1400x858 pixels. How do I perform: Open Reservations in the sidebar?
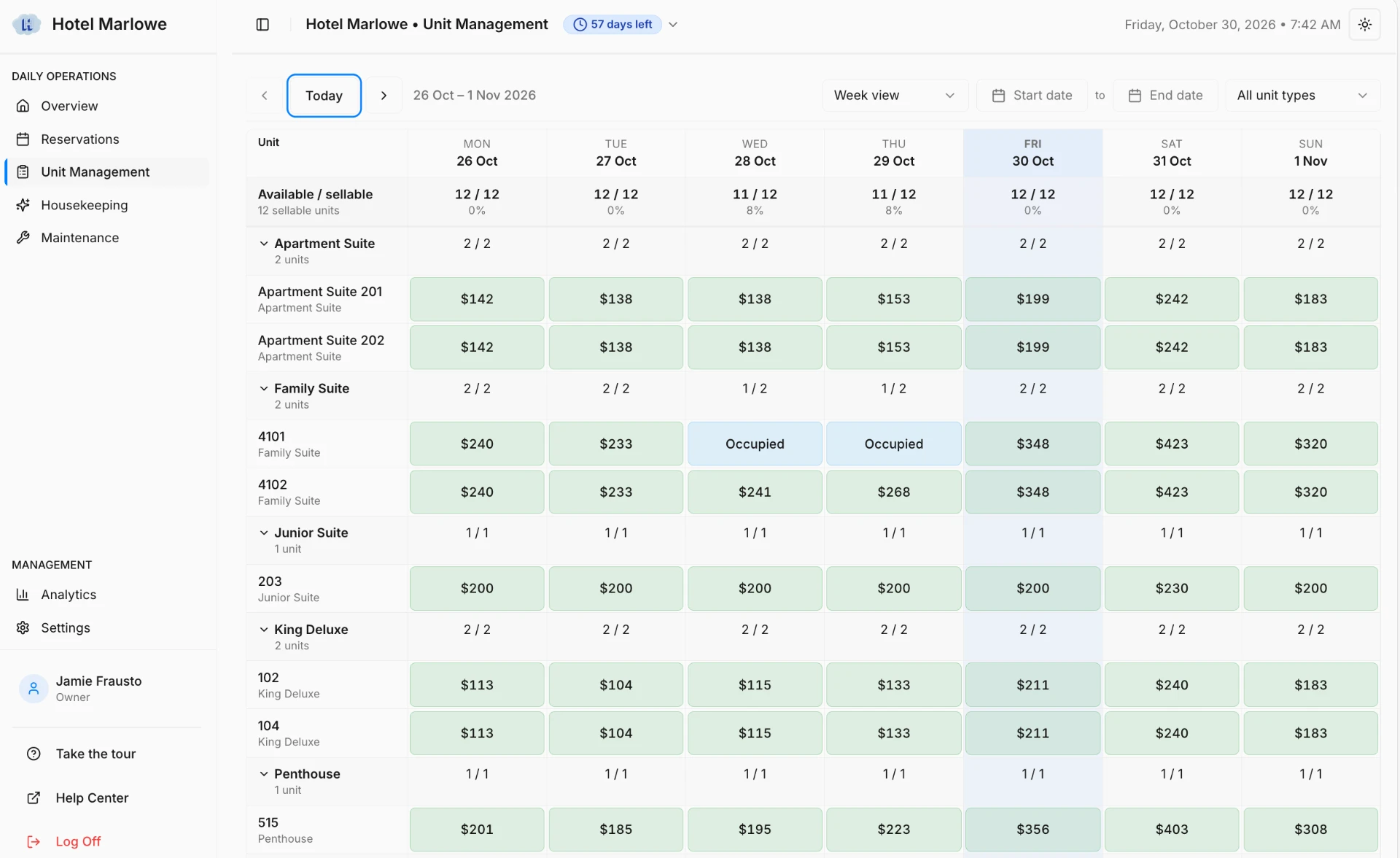[x=107, y=139]
